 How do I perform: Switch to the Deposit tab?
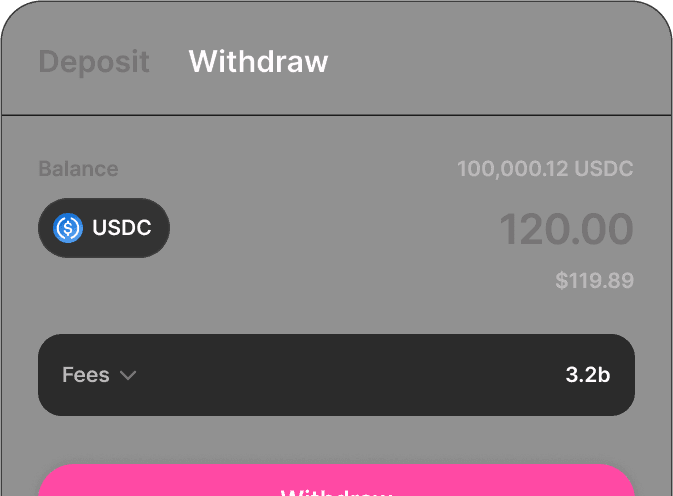click(94, 62)
